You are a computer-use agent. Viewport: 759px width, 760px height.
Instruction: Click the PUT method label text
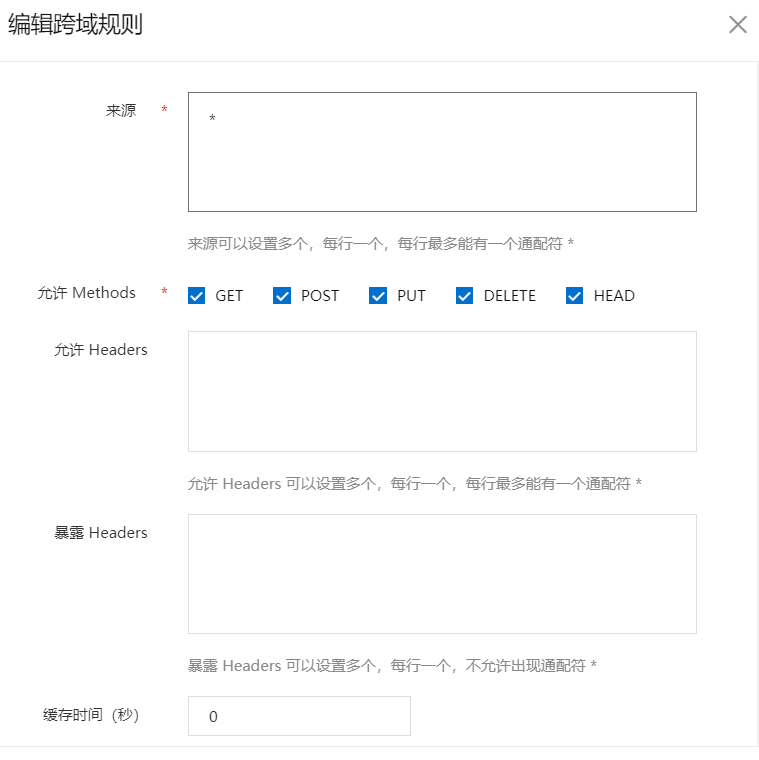click(411, 296)
